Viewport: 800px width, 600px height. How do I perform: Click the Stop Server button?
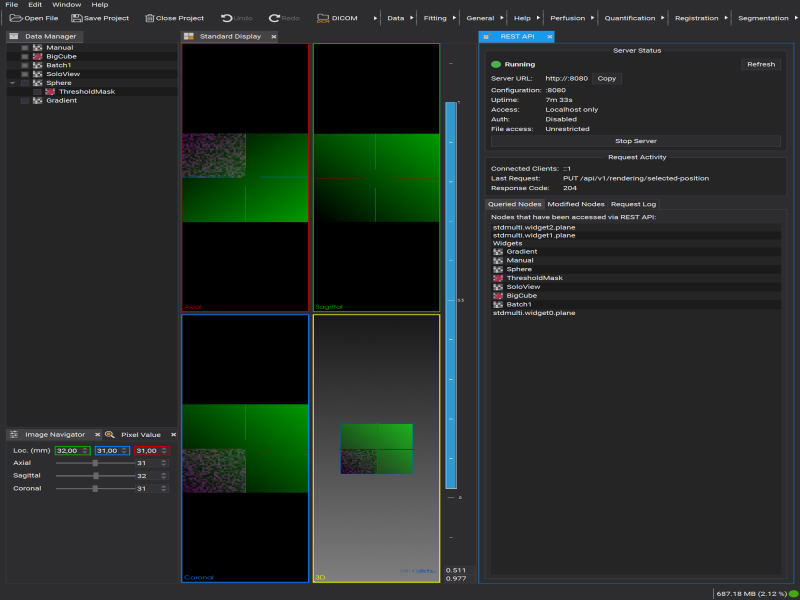636,141
